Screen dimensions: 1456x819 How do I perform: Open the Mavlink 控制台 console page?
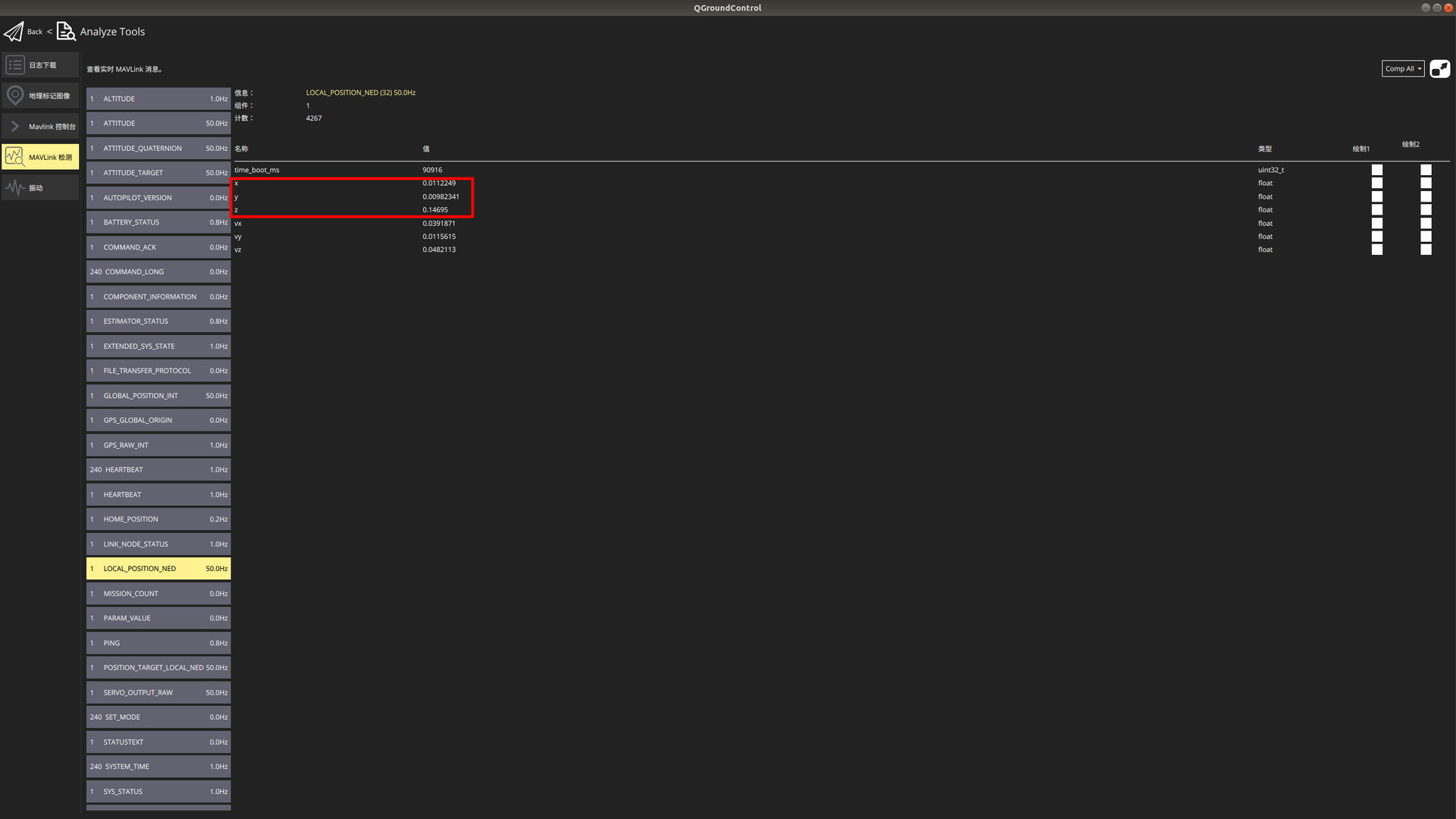point(40,127)
